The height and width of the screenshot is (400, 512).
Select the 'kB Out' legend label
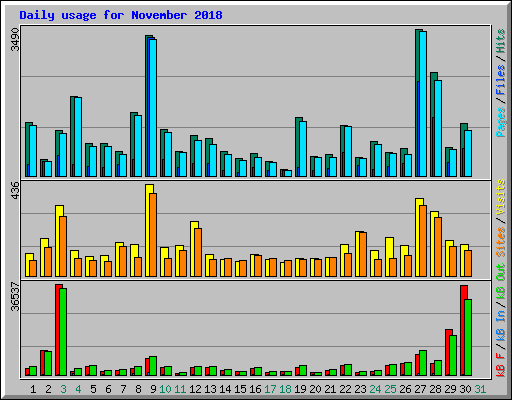click(500, 282)
